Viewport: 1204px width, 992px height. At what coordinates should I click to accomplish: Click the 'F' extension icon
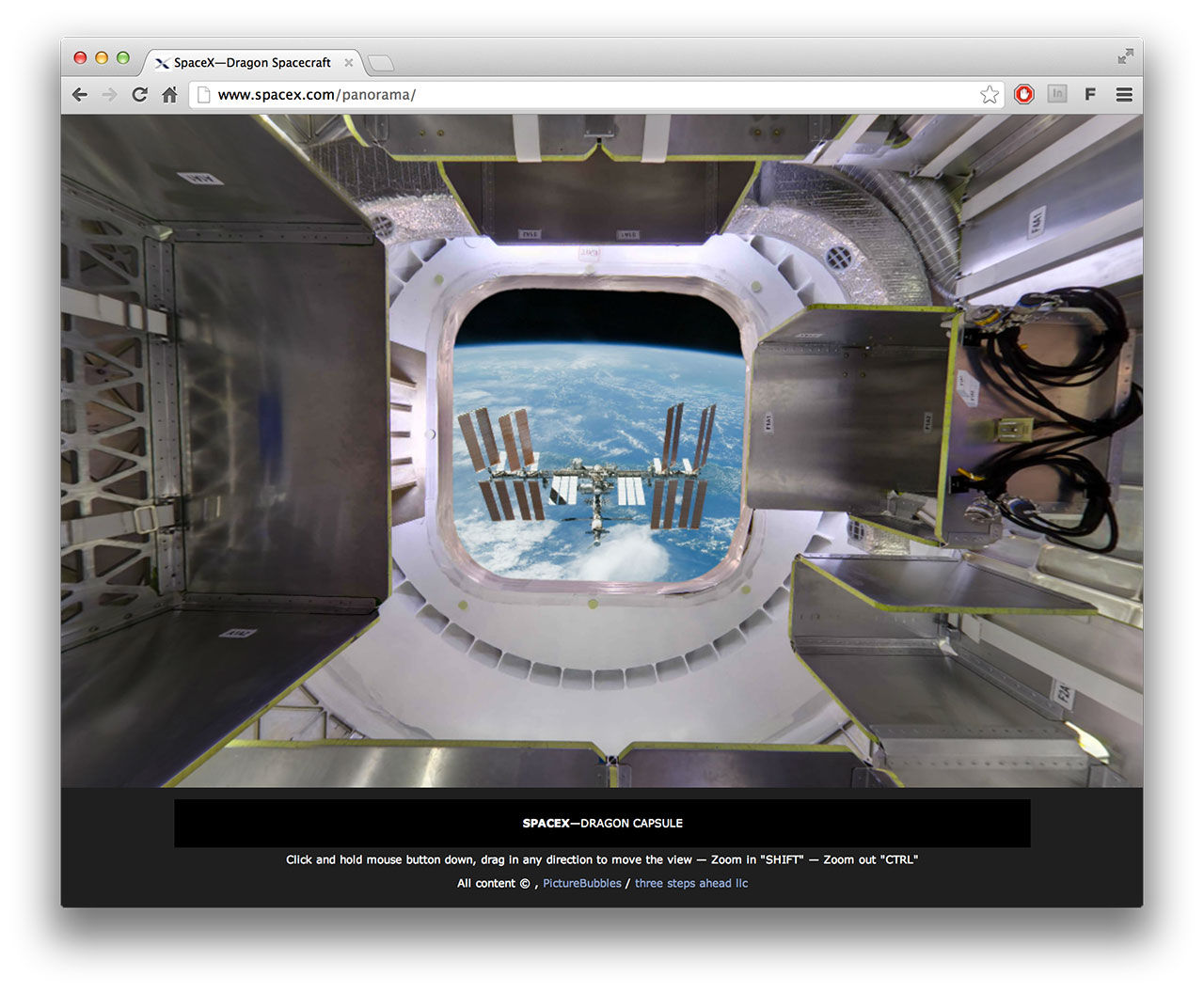pyautogui.click(x=1090, y=95)
